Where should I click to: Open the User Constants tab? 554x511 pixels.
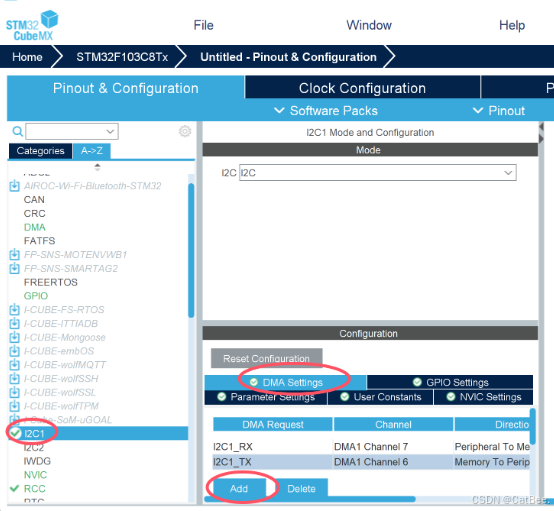coord(381,397)
